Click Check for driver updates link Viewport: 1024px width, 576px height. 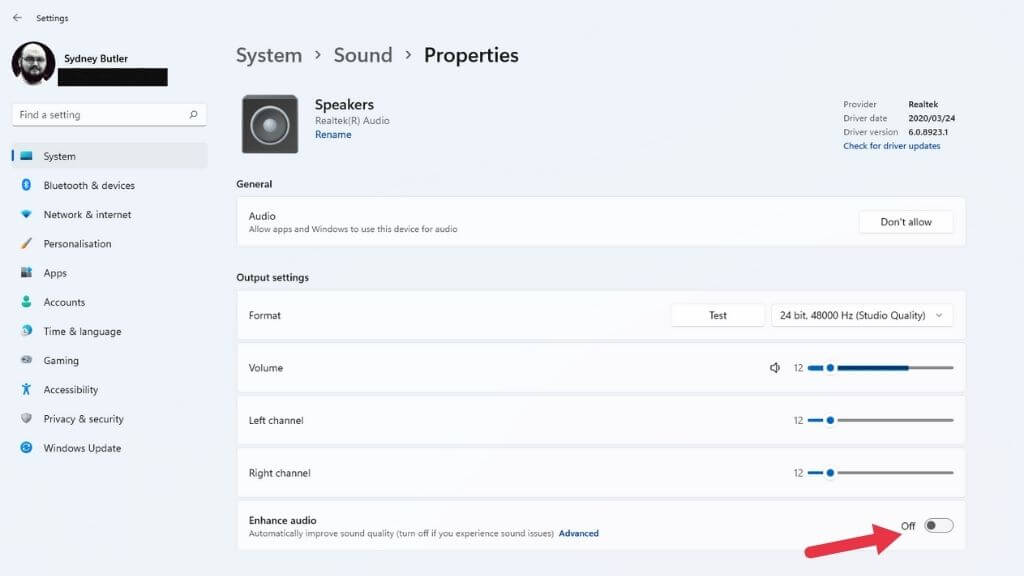coord(891,146)
